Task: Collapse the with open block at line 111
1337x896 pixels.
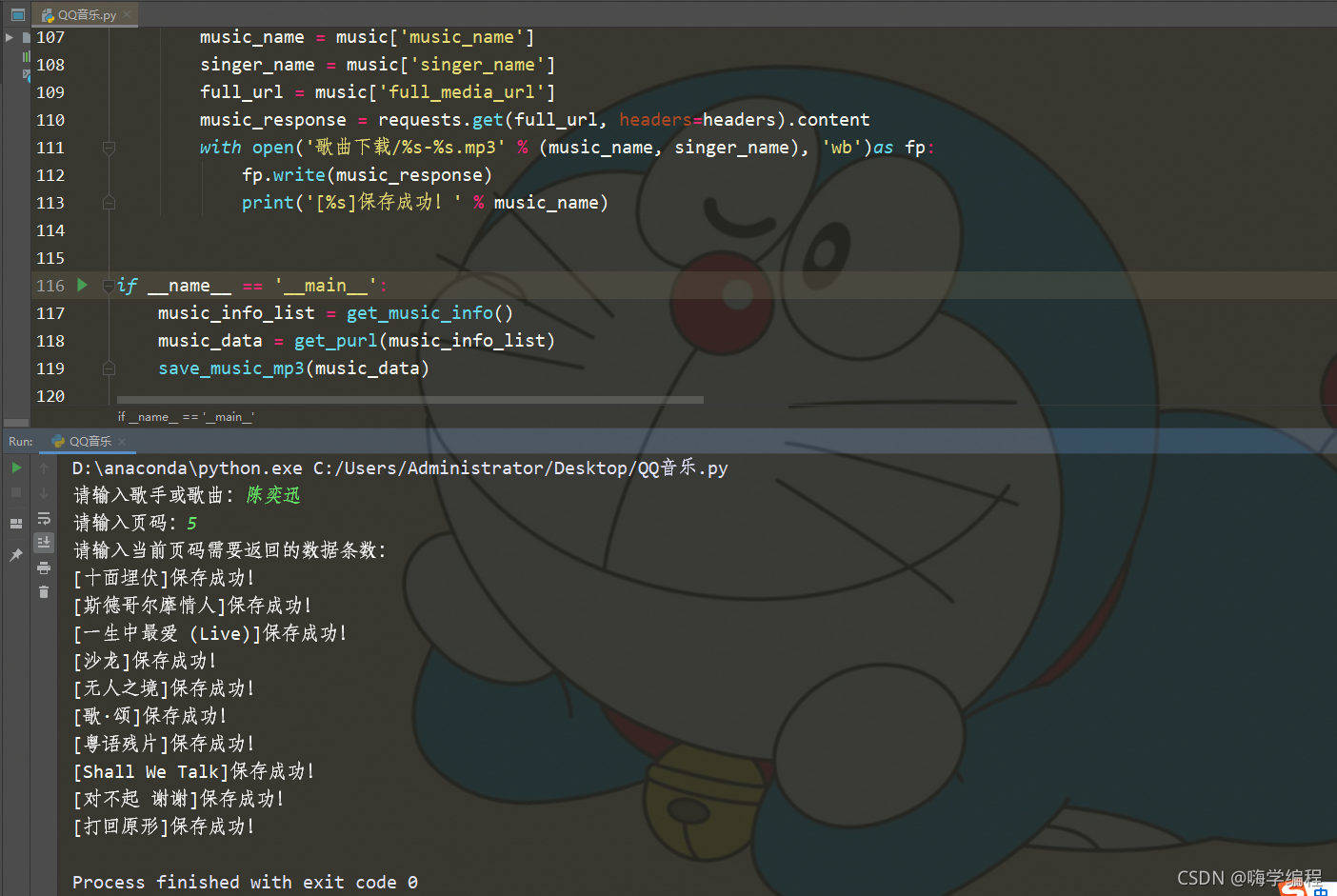Action: [109, 148]
